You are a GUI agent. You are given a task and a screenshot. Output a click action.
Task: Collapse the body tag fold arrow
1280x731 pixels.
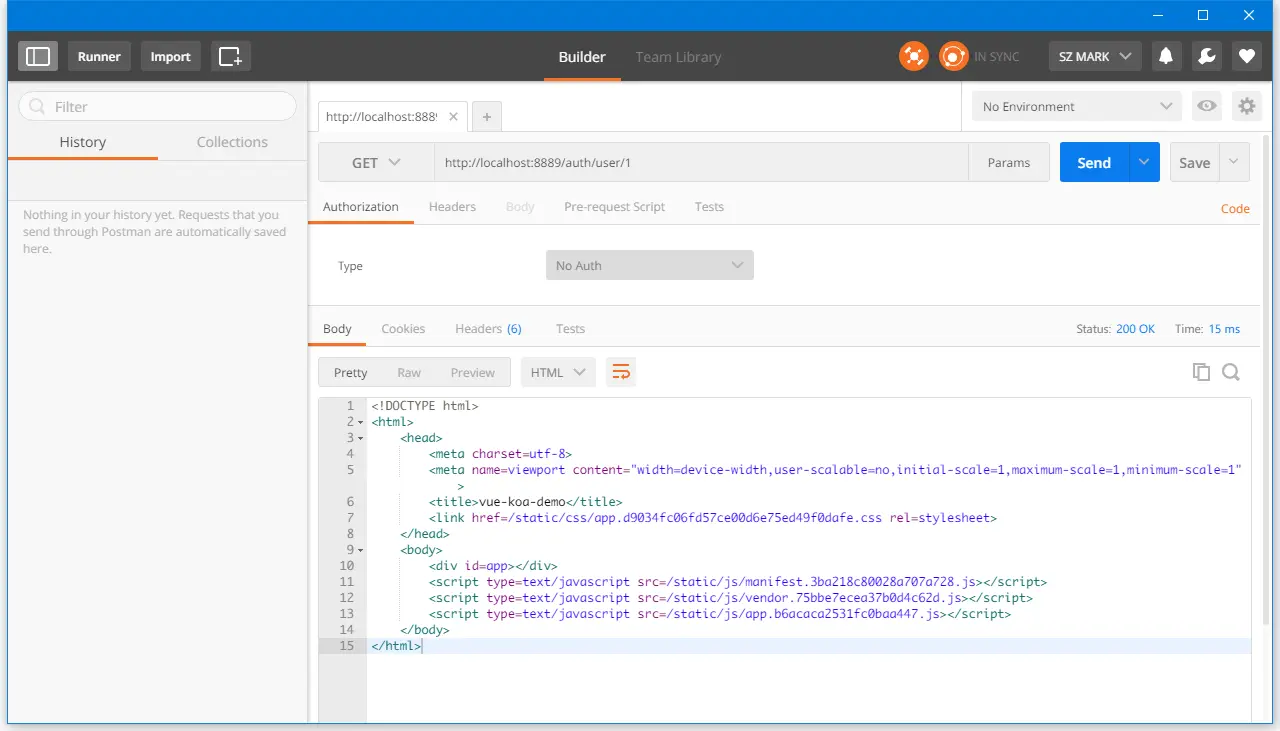pyautogui.click(x=360, y=550)
